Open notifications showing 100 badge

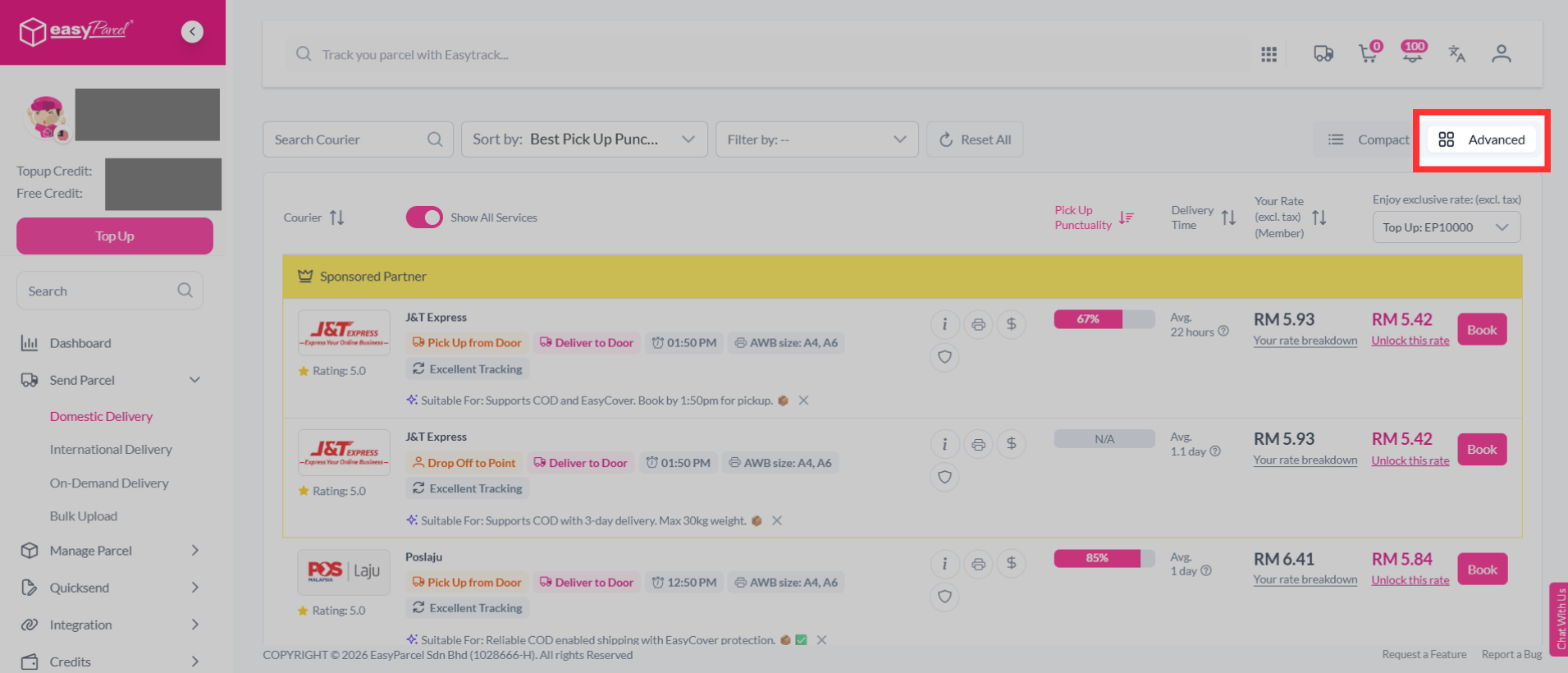pyautogui.click(x=1413, y=52)
